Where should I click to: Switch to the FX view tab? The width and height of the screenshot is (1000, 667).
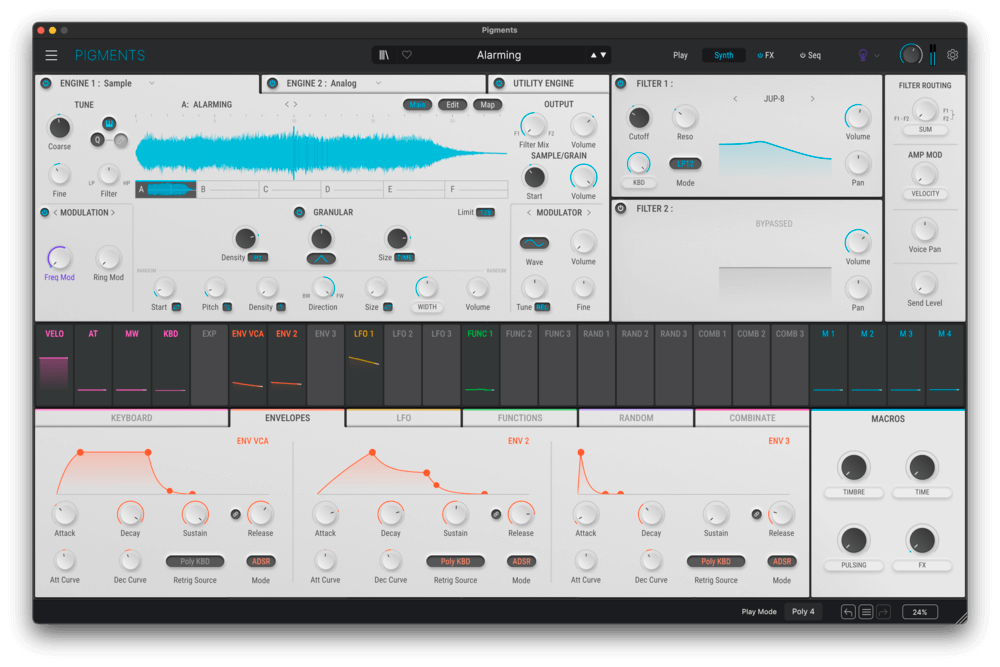click(x=765, y=56)
